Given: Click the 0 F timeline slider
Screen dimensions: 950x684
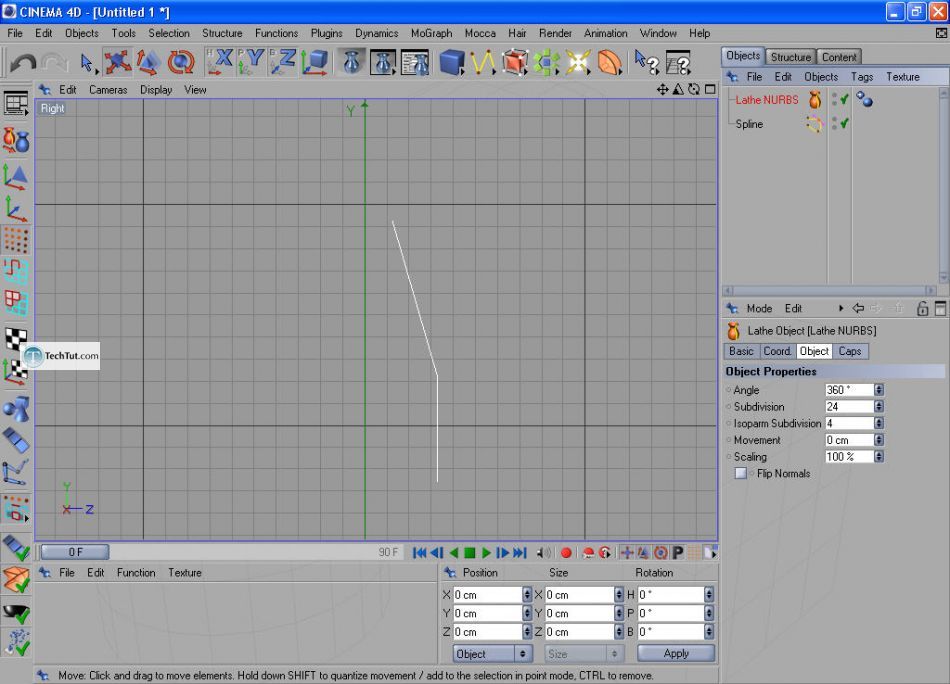Looking at the screenshot, I should pos(75,552).
